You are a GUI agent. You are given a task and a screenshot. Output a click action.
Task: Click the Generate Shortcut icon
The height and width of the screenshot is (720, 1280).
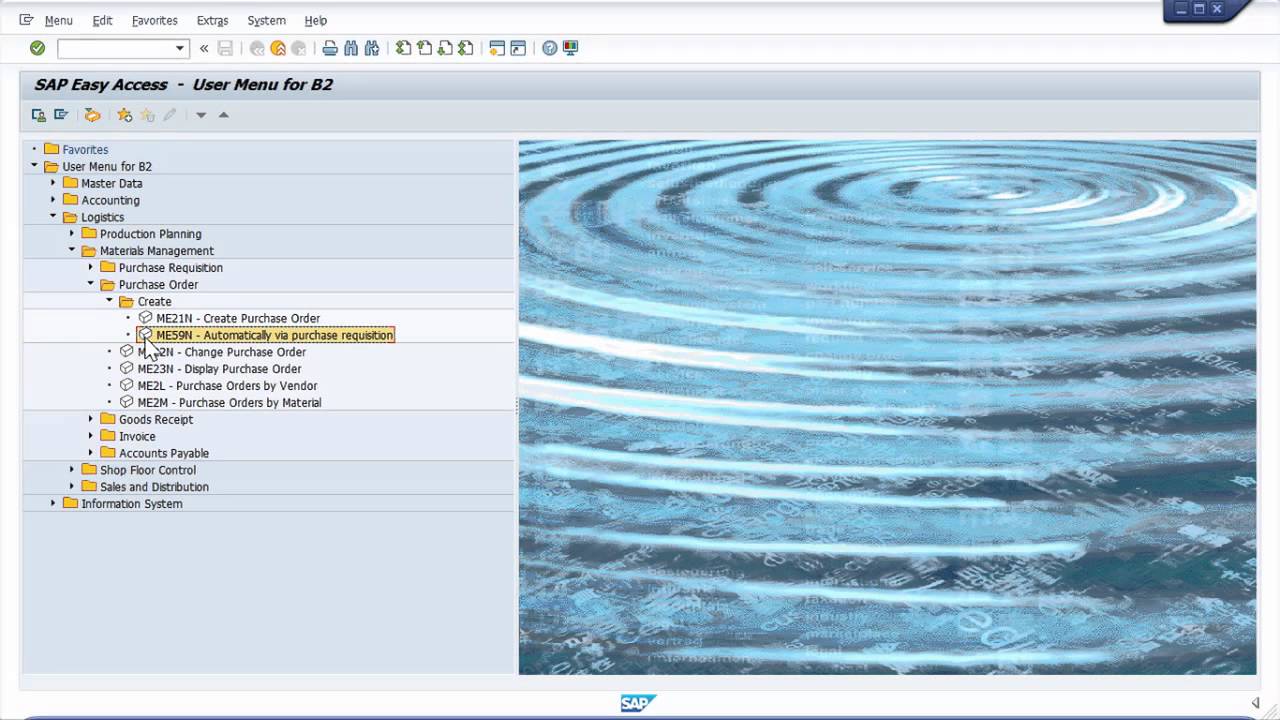coord(518,48)
